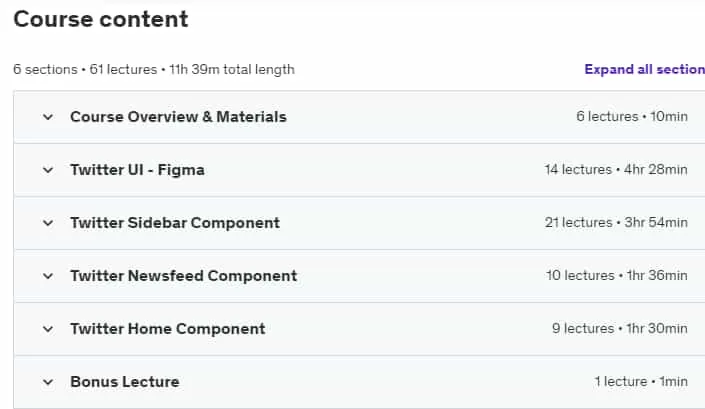Open the Twitter UI - Figma section title

click(x=137, y=170)
